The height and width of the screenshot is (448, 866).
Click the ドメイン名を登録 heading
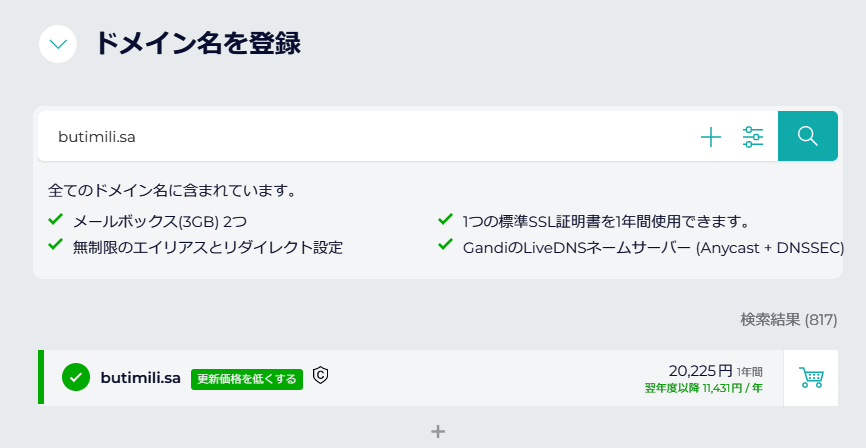click(198, 43)
